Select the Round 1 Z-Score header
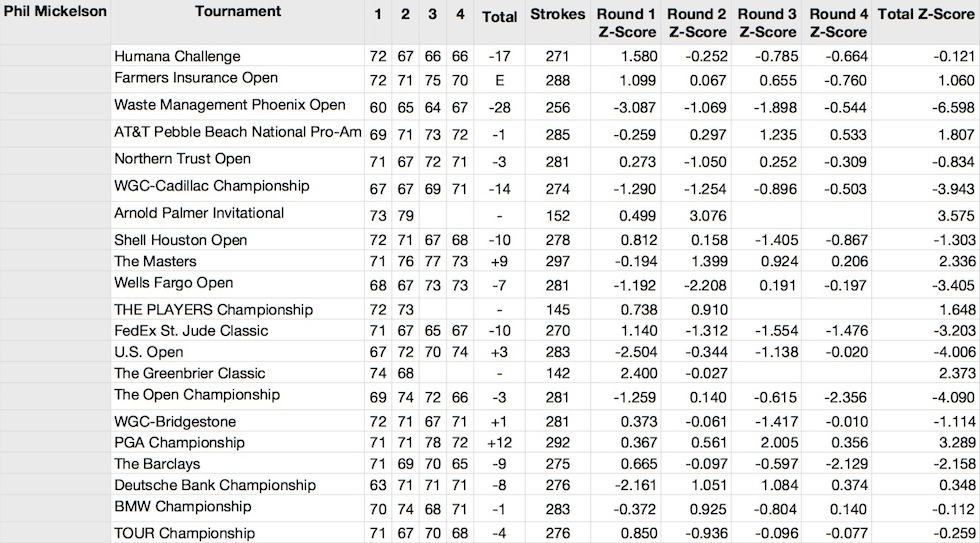This screenshot has width=980, height=543. tap(626, 22)
